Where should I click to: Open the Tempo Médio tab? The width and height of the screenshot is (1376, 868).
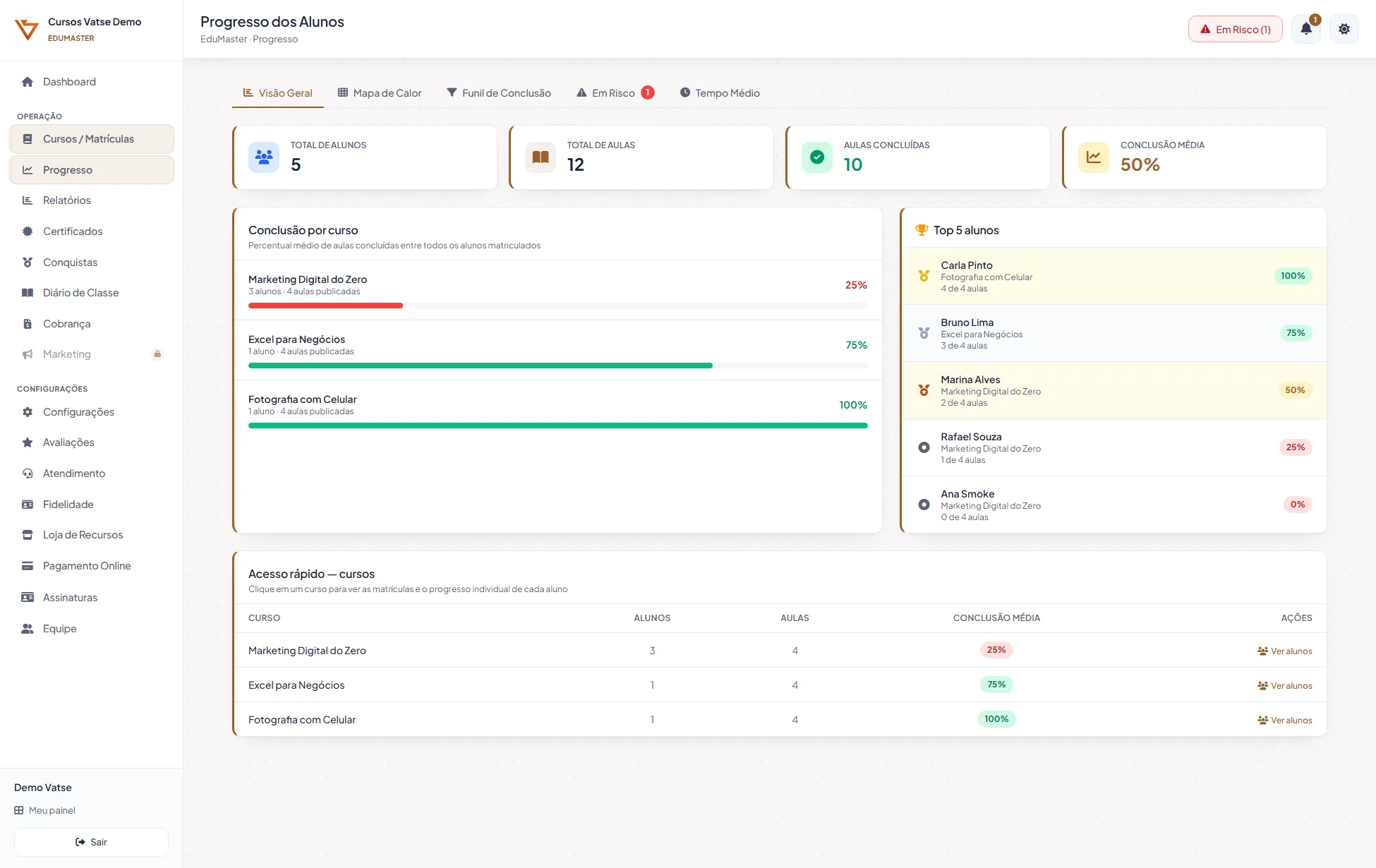click(720, 93)
